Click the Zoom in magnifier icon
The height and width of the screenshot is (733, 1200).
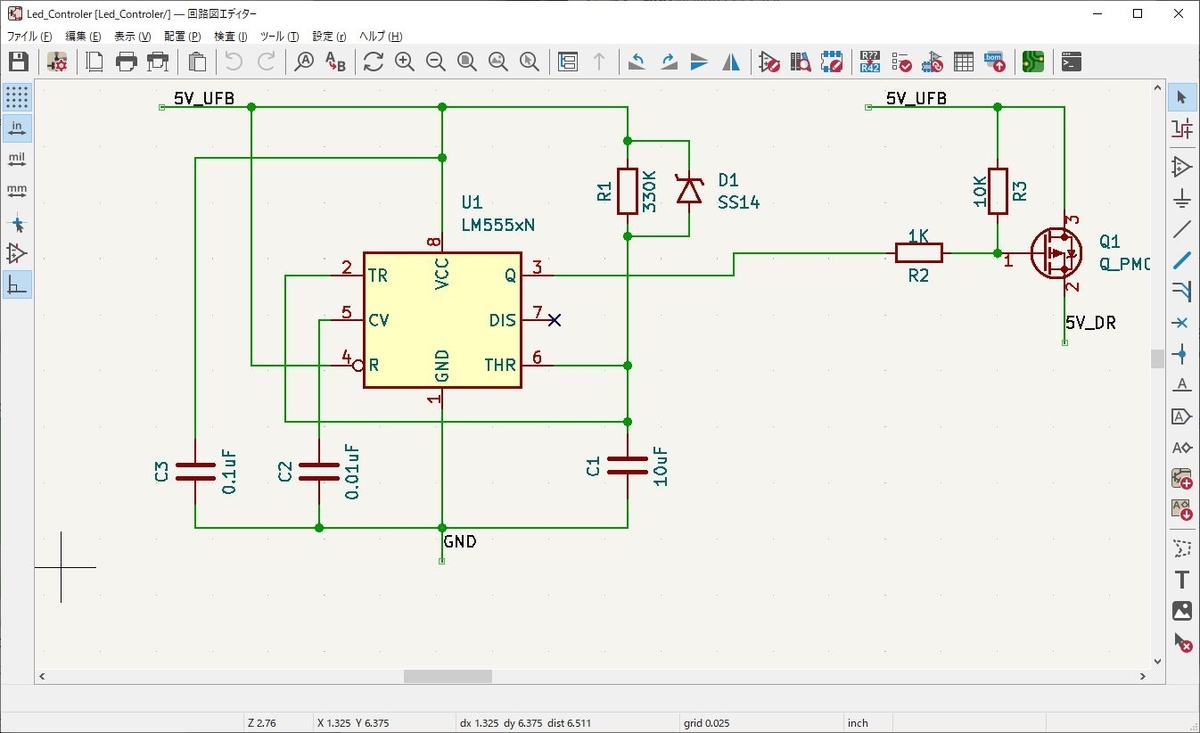pyautogui.click(x=404, y=62)
